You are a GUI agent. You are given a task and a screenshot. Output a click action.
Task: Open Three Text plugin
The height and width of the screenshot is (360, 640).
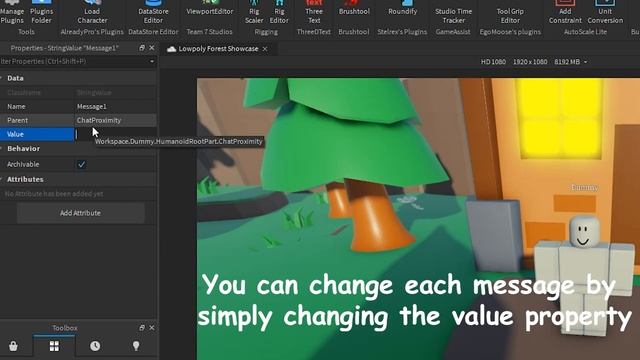pyautogui.click(x=314, y=12)
